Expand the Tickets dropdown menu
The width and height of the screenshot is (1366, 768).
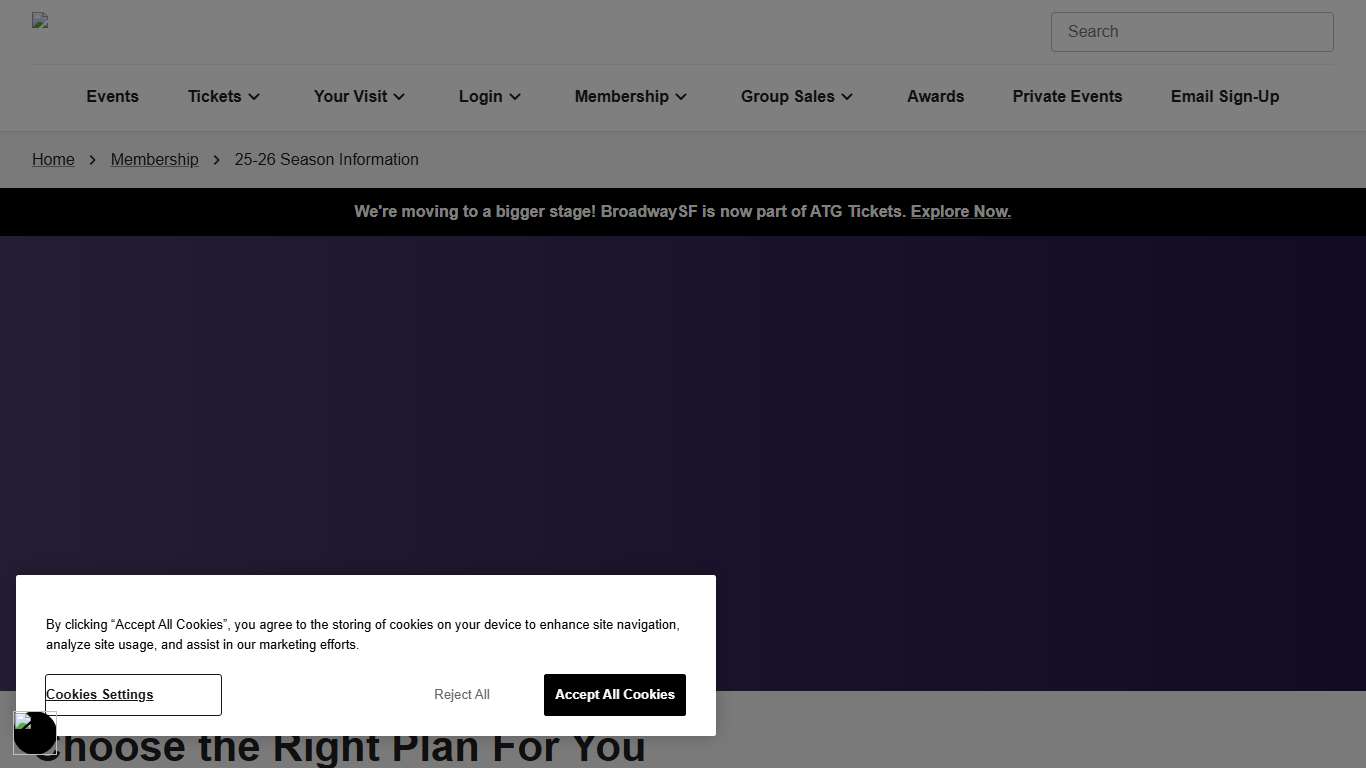tap(223, 97)
